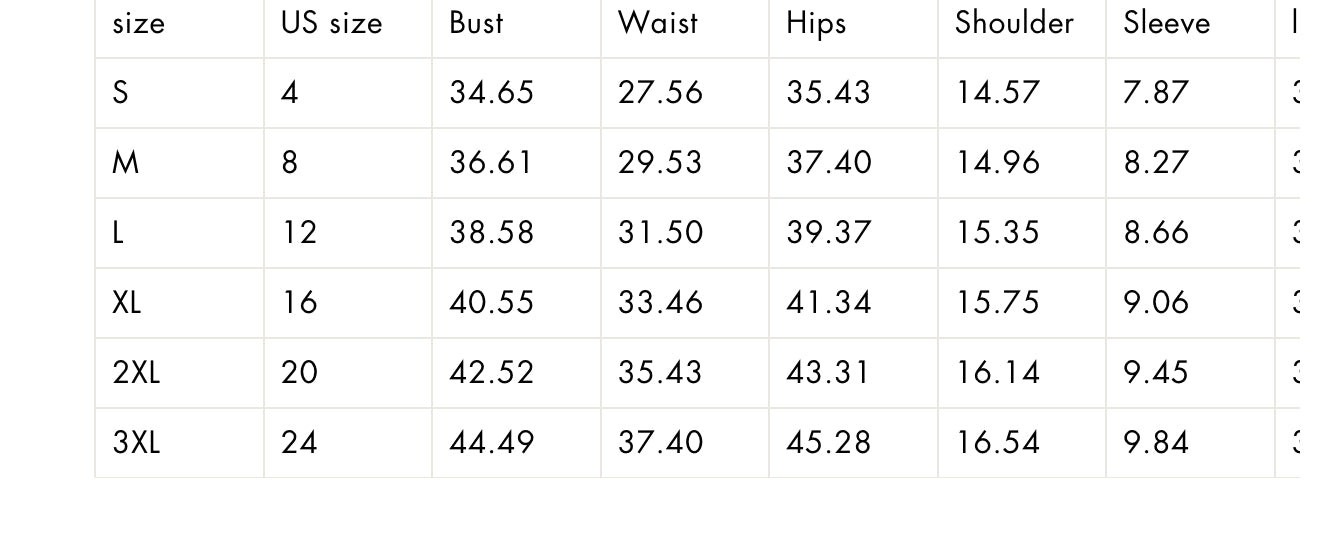This screenshot has height=537, width=1334.
Task: Select the 3XL size row label
Action: point(136,443)
